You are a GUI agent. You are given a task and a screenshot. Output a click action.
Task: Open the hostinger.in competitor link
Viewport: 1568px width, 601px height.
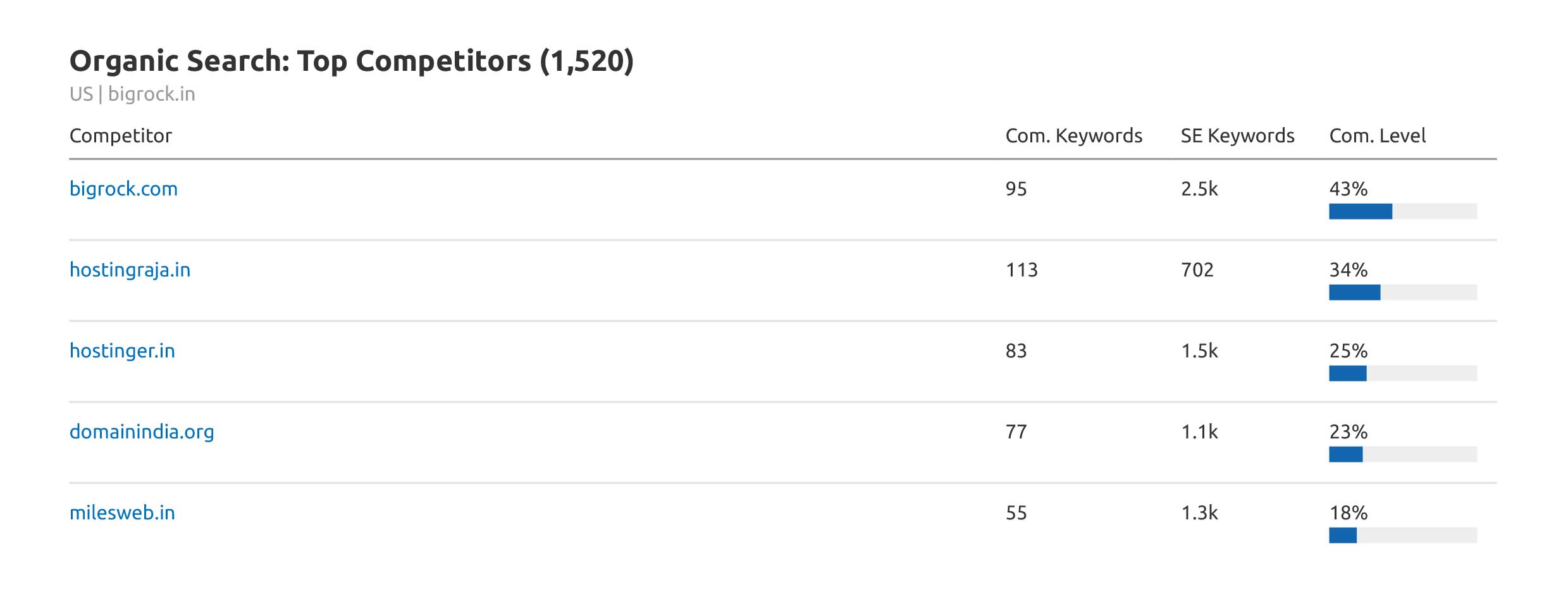click(122, 350)
